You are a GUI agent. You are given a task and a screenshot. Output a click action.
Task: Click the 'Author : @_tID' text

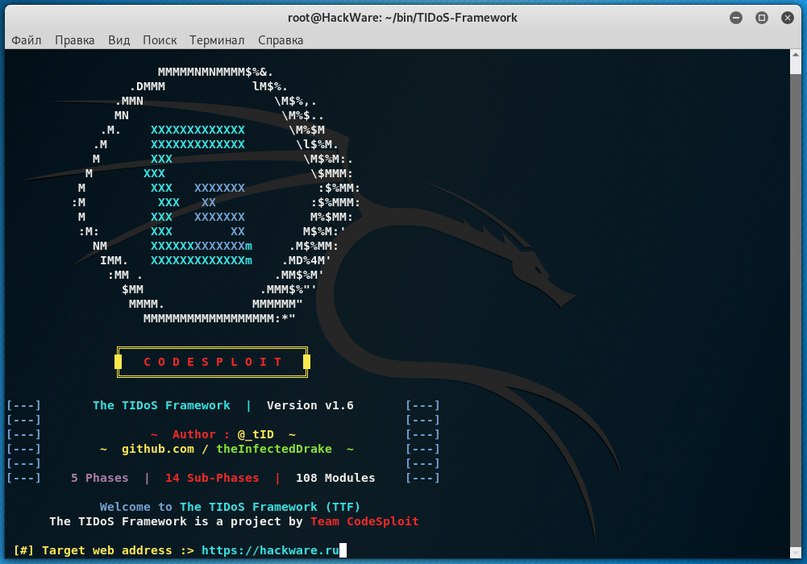pyautogui.click(x=223, y=434)
